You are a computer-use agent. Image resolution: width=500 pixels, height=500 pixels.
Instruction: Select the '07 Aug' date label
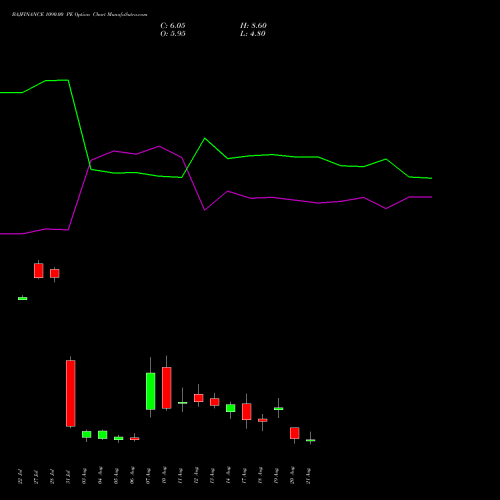148,476
